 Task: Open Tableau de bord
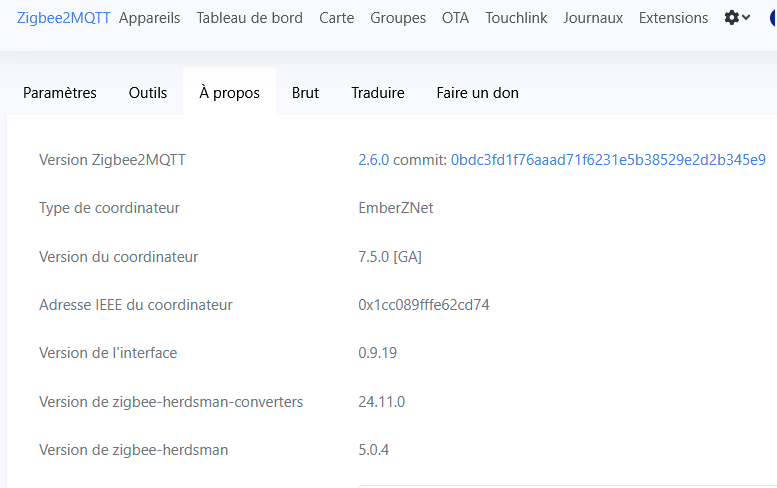250,18
